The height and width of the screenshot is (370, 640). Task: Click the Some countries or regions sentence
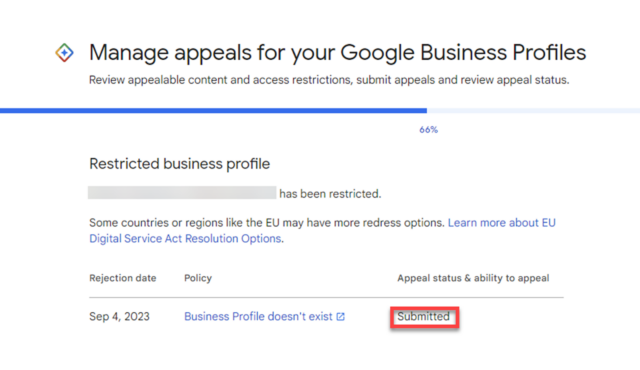click(267, 223)
